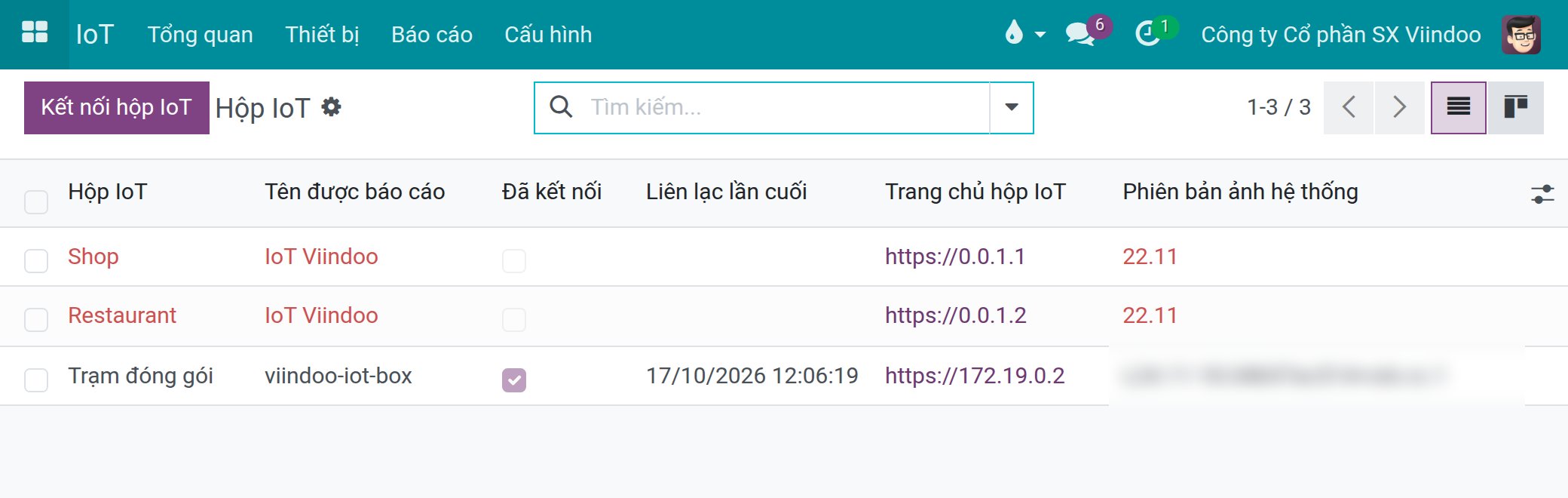The height and width of the screenshot is (498, 1568).
Task: Click IoT Viindoo in Restaurant row
Action: click(321, 315)
